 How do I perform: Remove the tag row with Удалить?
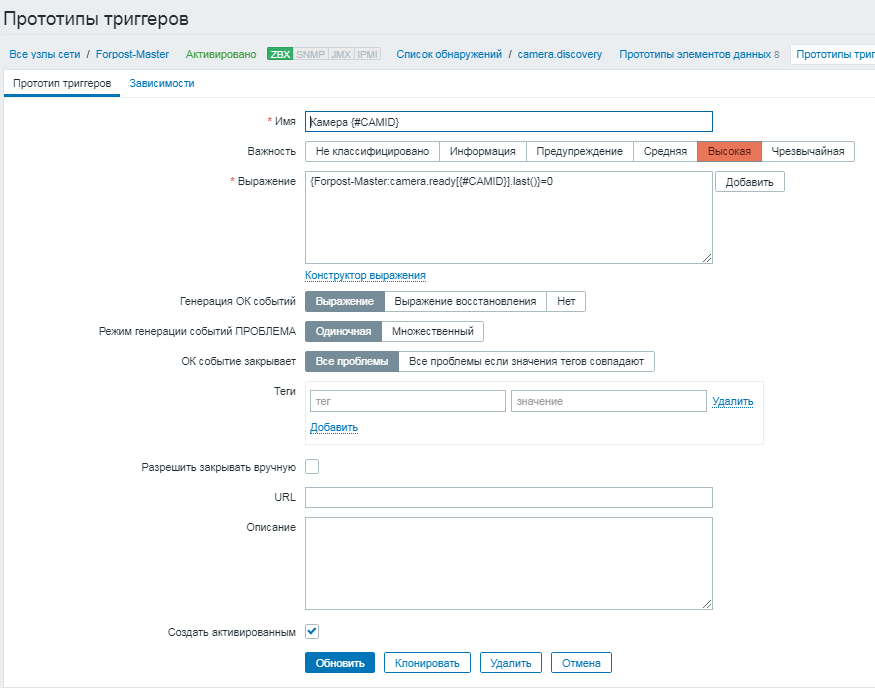pos(732,401)
